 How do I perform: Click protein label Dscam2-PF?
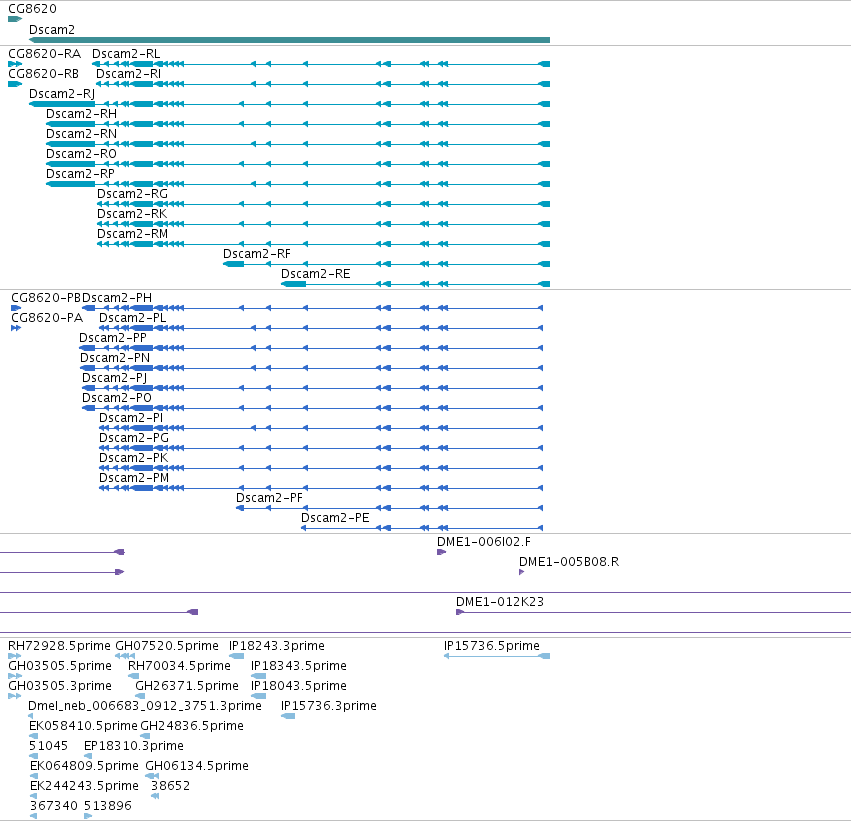tap(269, 498)
